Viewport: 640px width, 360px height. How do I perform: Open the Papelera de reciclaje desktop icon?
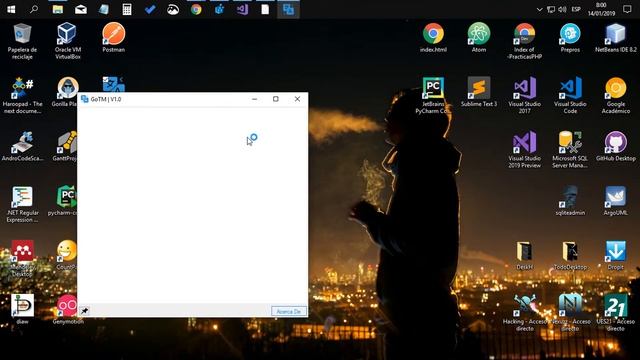coord(22,41)
